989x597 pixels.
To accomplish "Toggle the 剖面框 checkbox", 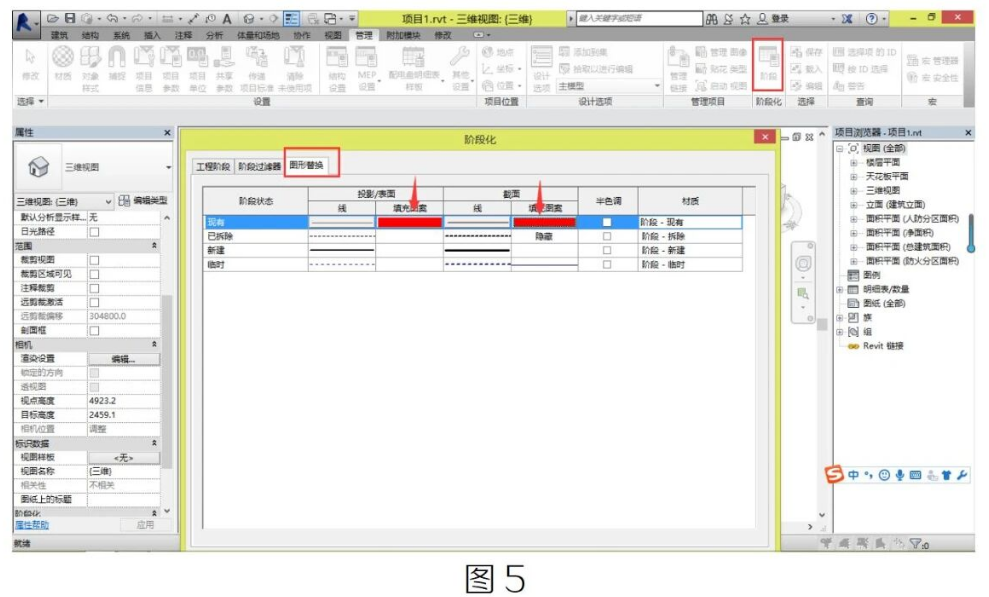I will coord(94,330).
